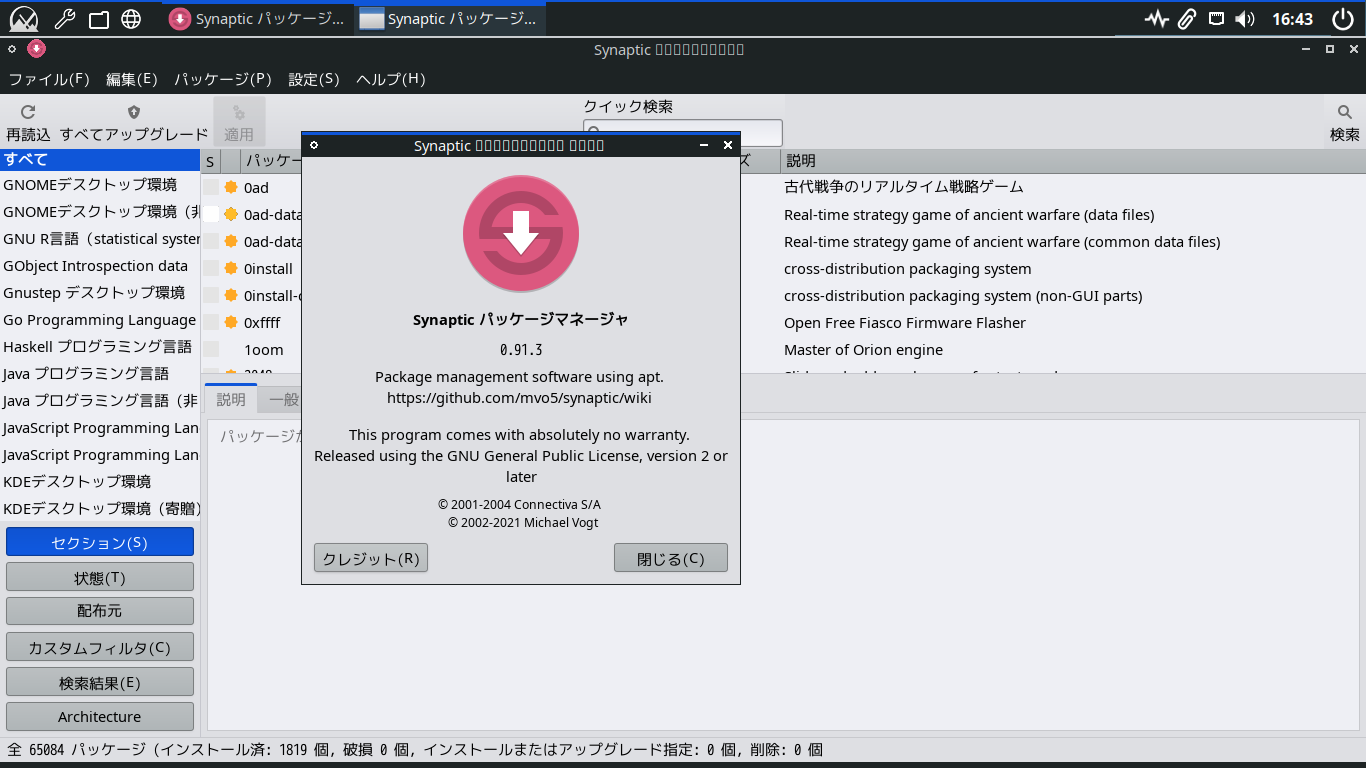Open the パッケージ(P) menu
Image resolution: width=1366 pixels, height=768 pixels.
[223, 79]
